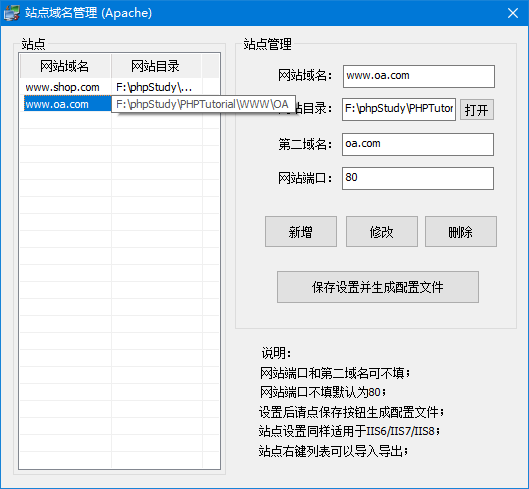The image size is (529, 489).
Task: Click the 网站域名 column header
Action: click(x=65, y=66)
